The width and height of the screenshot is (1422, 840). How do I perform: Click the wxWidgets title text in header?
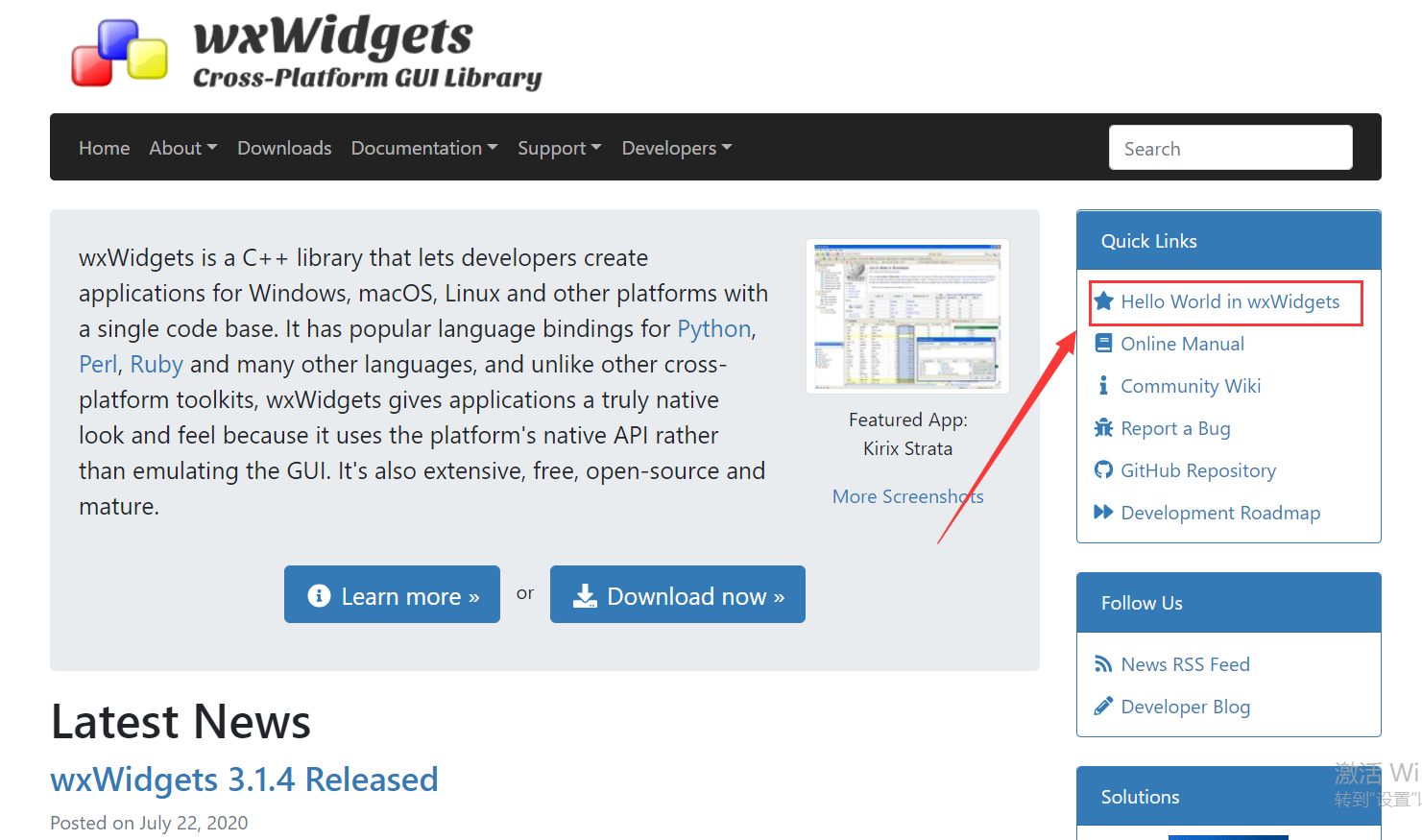[x=333, y=36]
